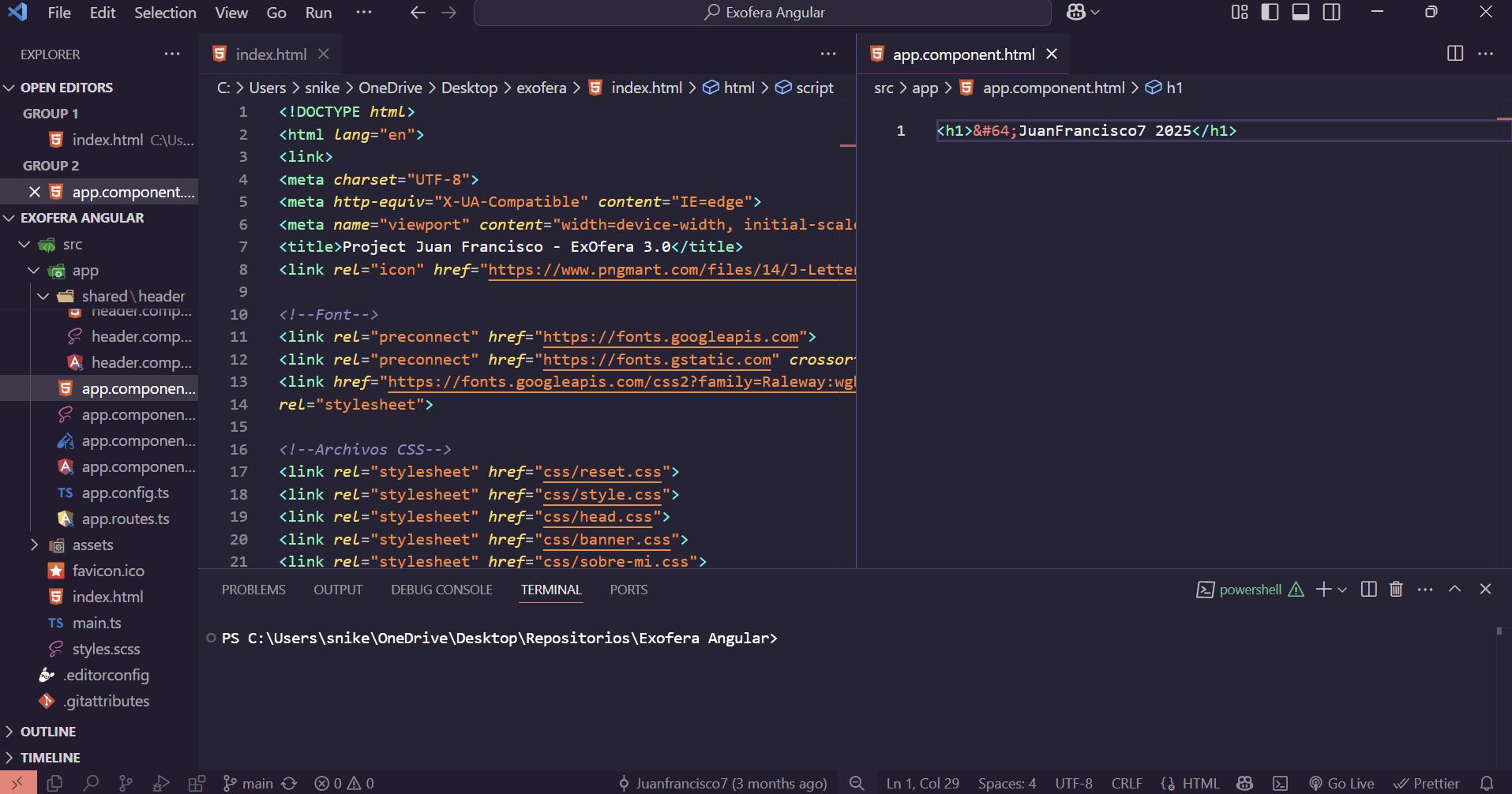Click the synchronize changes icon next to main
This screenshot has height=794, width=1512.
(x=290, y=783)
